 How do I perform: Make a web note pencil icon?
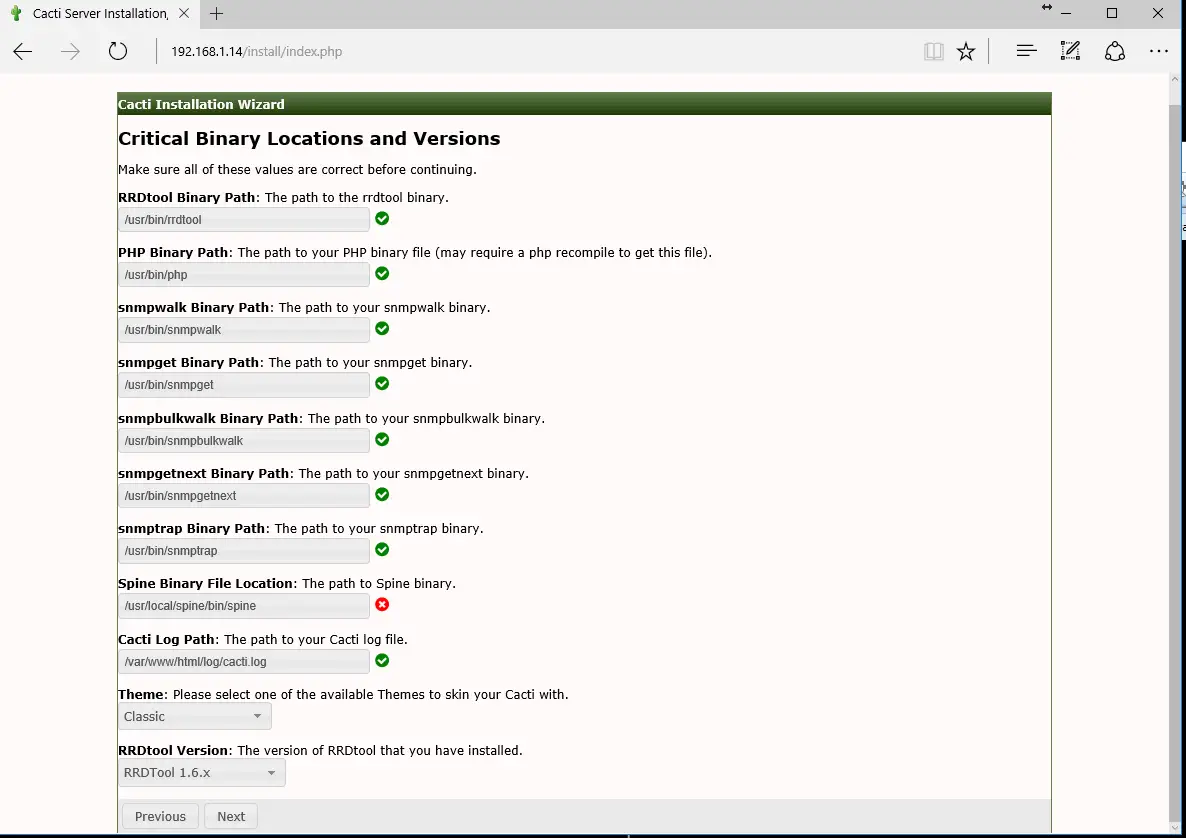(x=1070, y=51)
